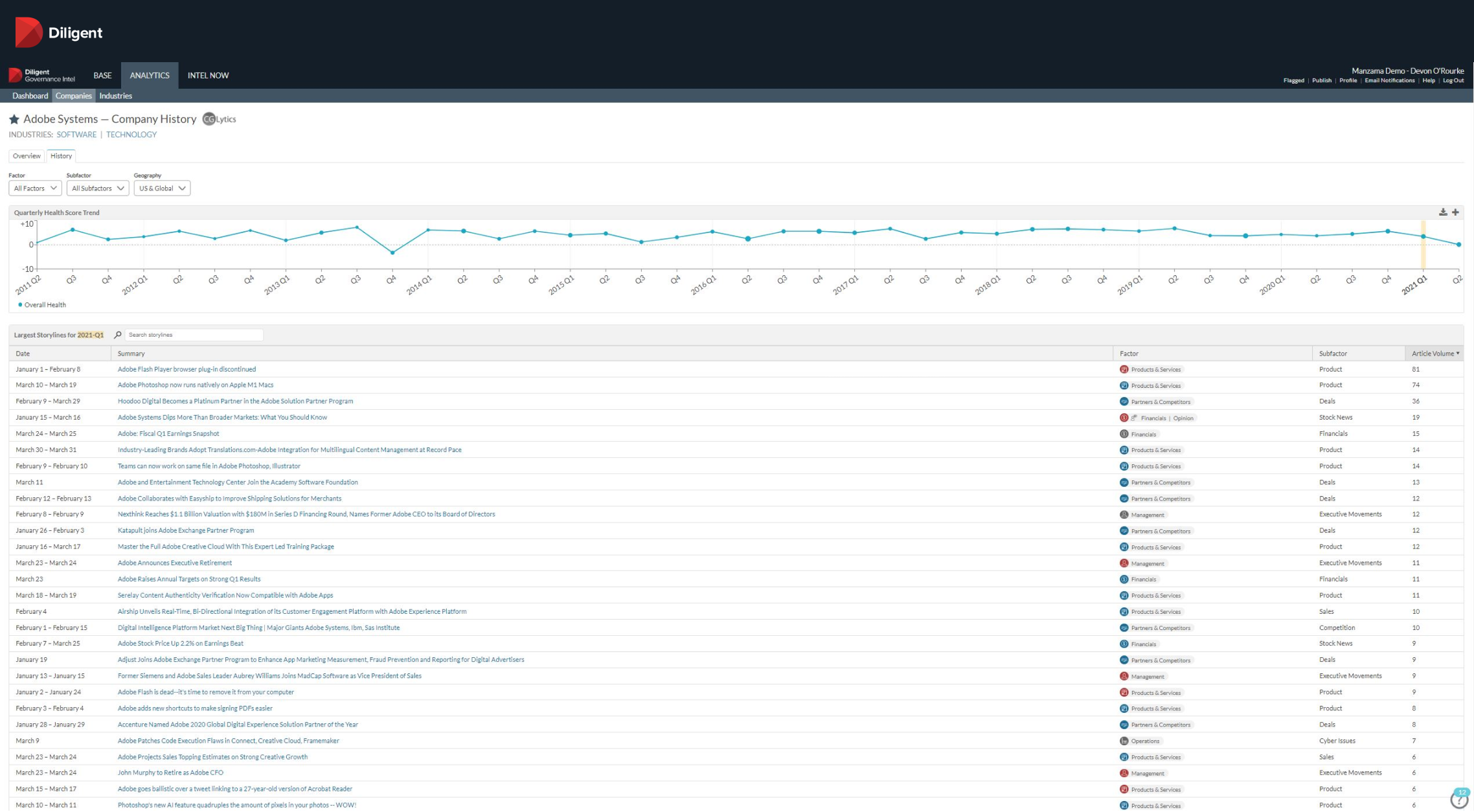Click the Operations icon in Adobe Patches Code Execution row
The height and width of the screenshot is (812, 1474).
(1124, 741)
